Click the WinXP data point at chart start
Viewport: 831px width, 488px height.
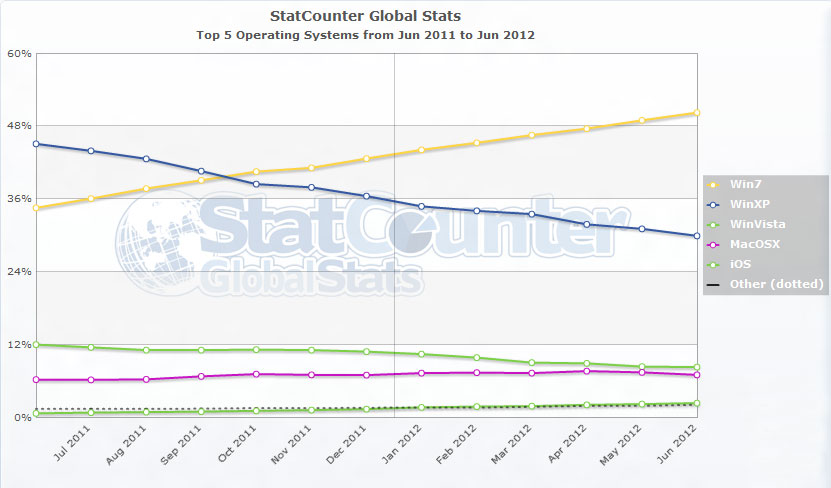point(36,144)
